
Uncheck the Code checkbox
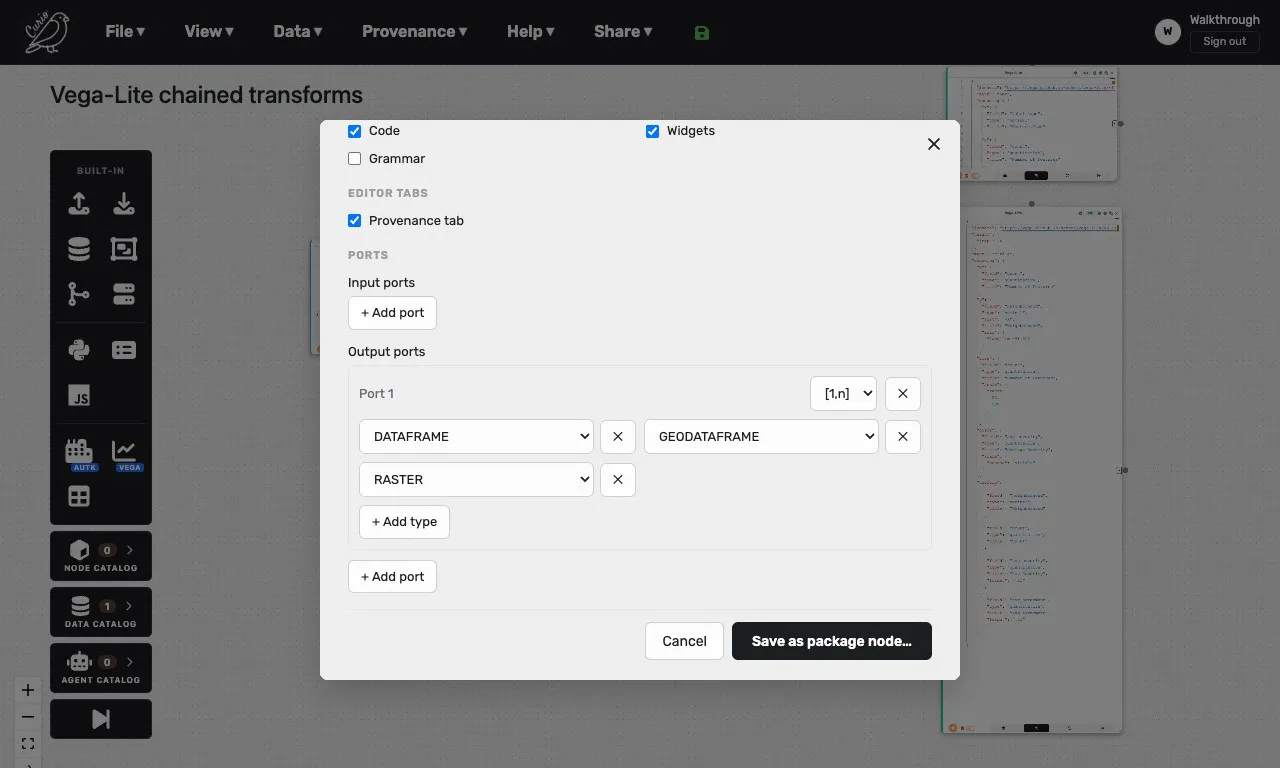click(x=354, y=131)
